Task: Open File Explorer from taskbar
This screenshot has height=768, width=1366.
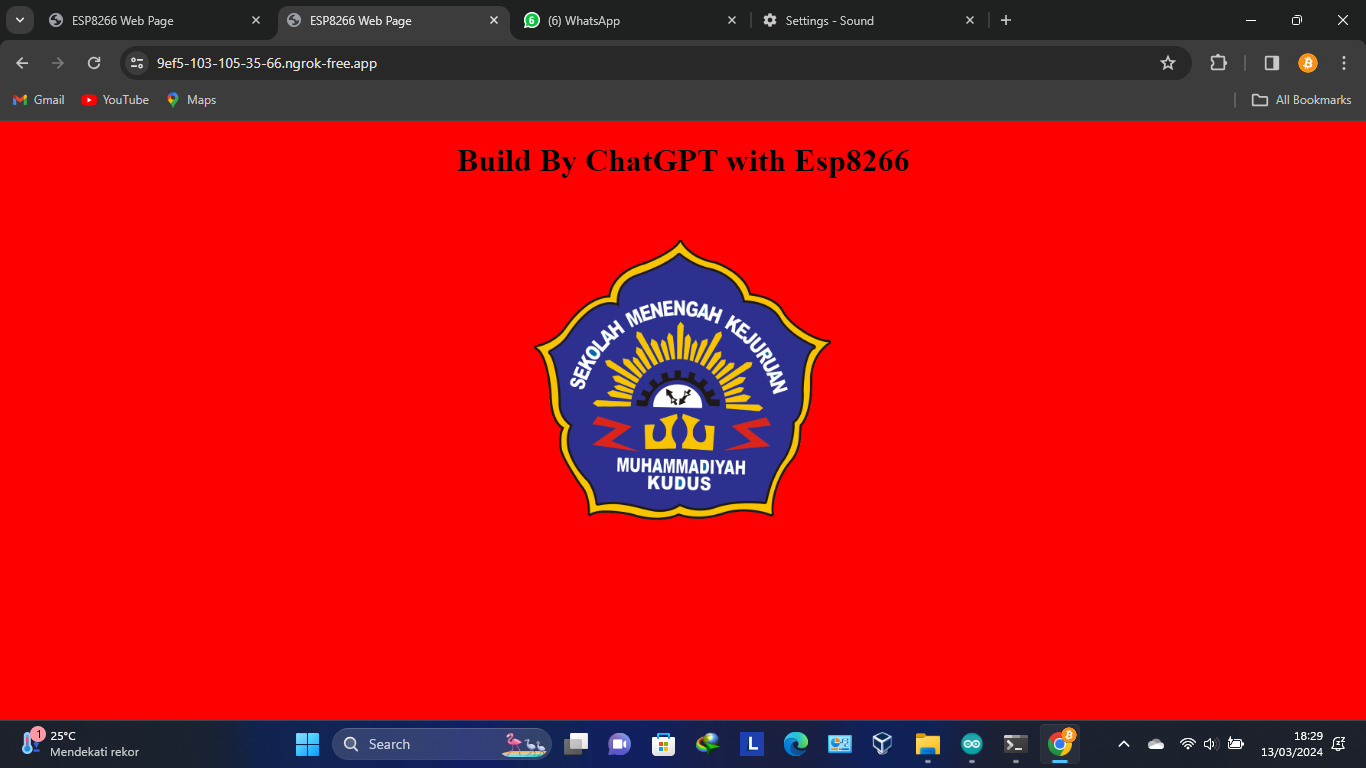Action: coord(927,744)
